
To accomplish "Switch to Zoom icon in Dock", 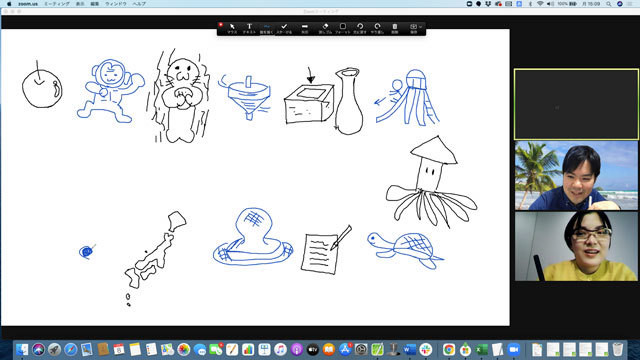I will 514,349.
